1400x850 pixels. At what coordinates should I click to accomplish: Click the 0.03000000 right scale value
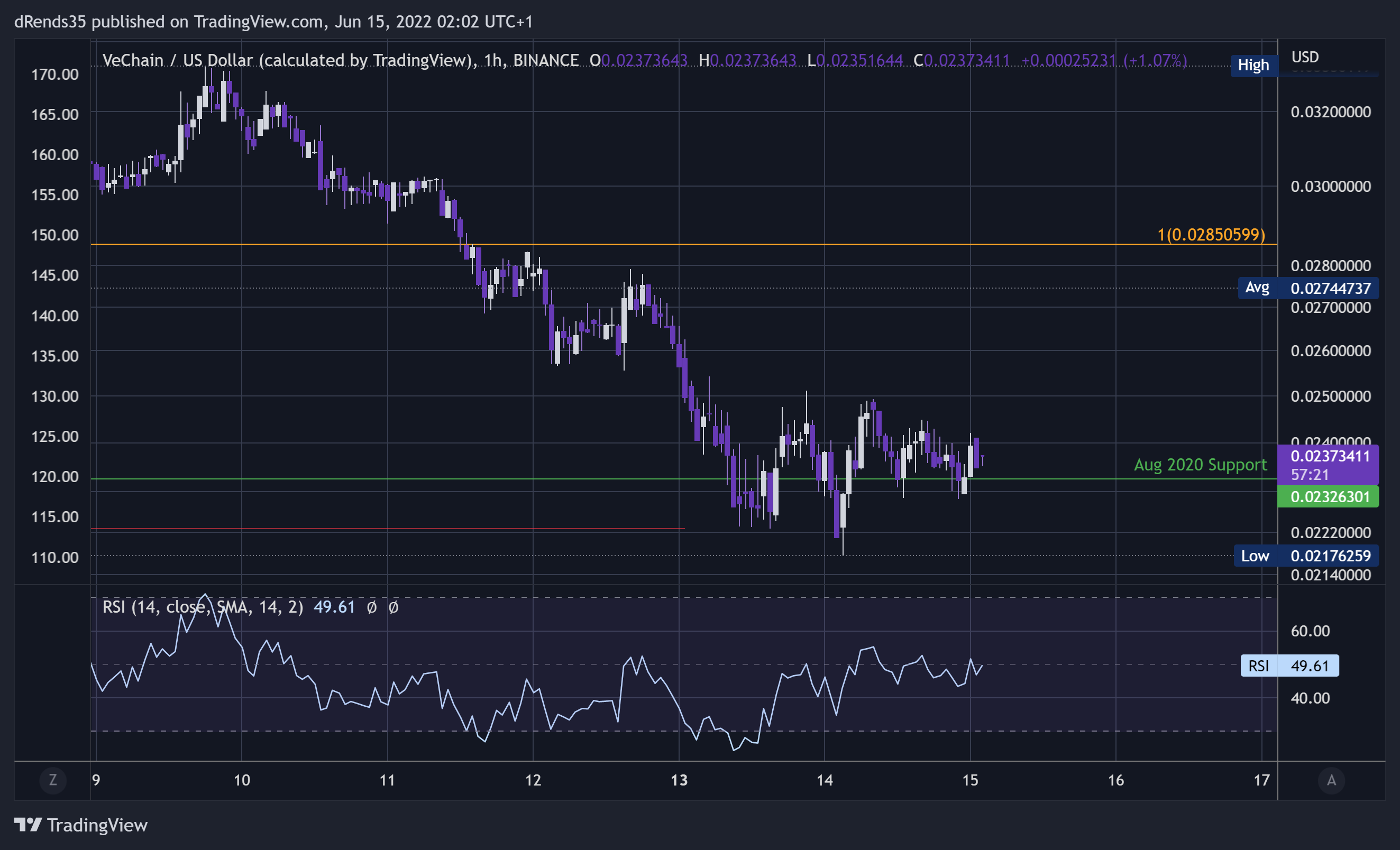point(1331,186)
